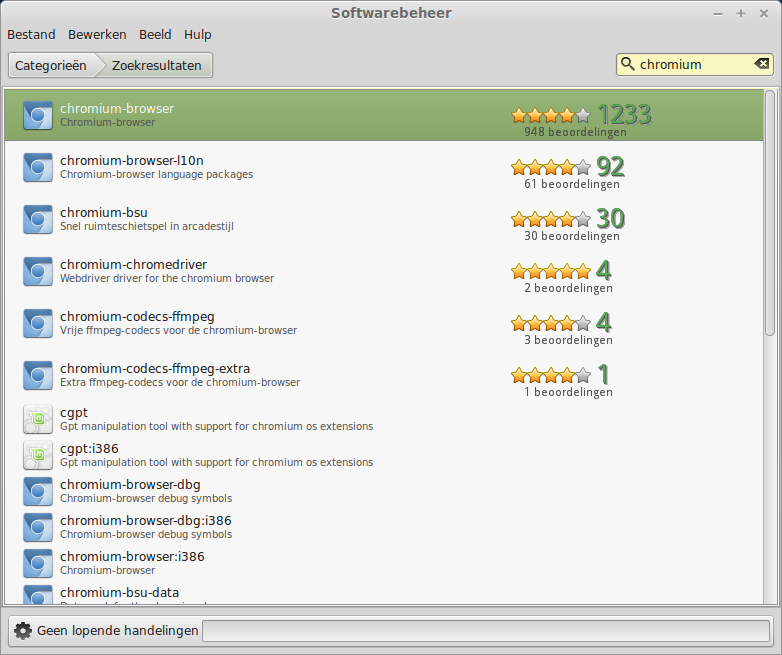This screenshot has width=782, height=655.
Task: Select the chromium-codecs-ffmpeg-extra result name
Action: 155,369
